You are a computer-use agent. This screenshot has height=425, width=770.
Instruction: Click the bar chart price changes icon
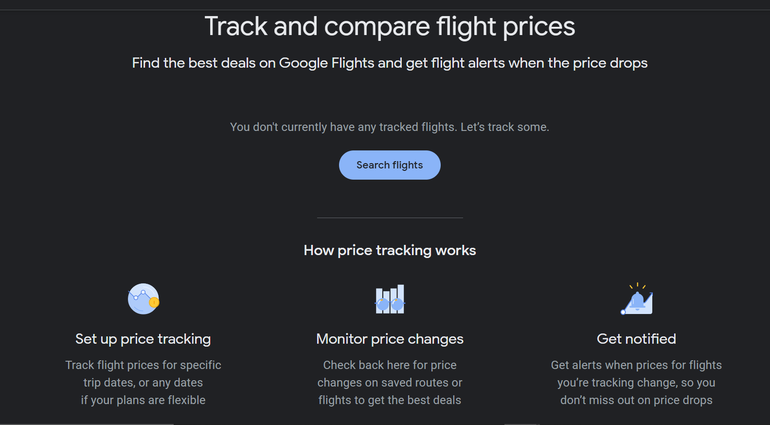click(x=389, y=299)
